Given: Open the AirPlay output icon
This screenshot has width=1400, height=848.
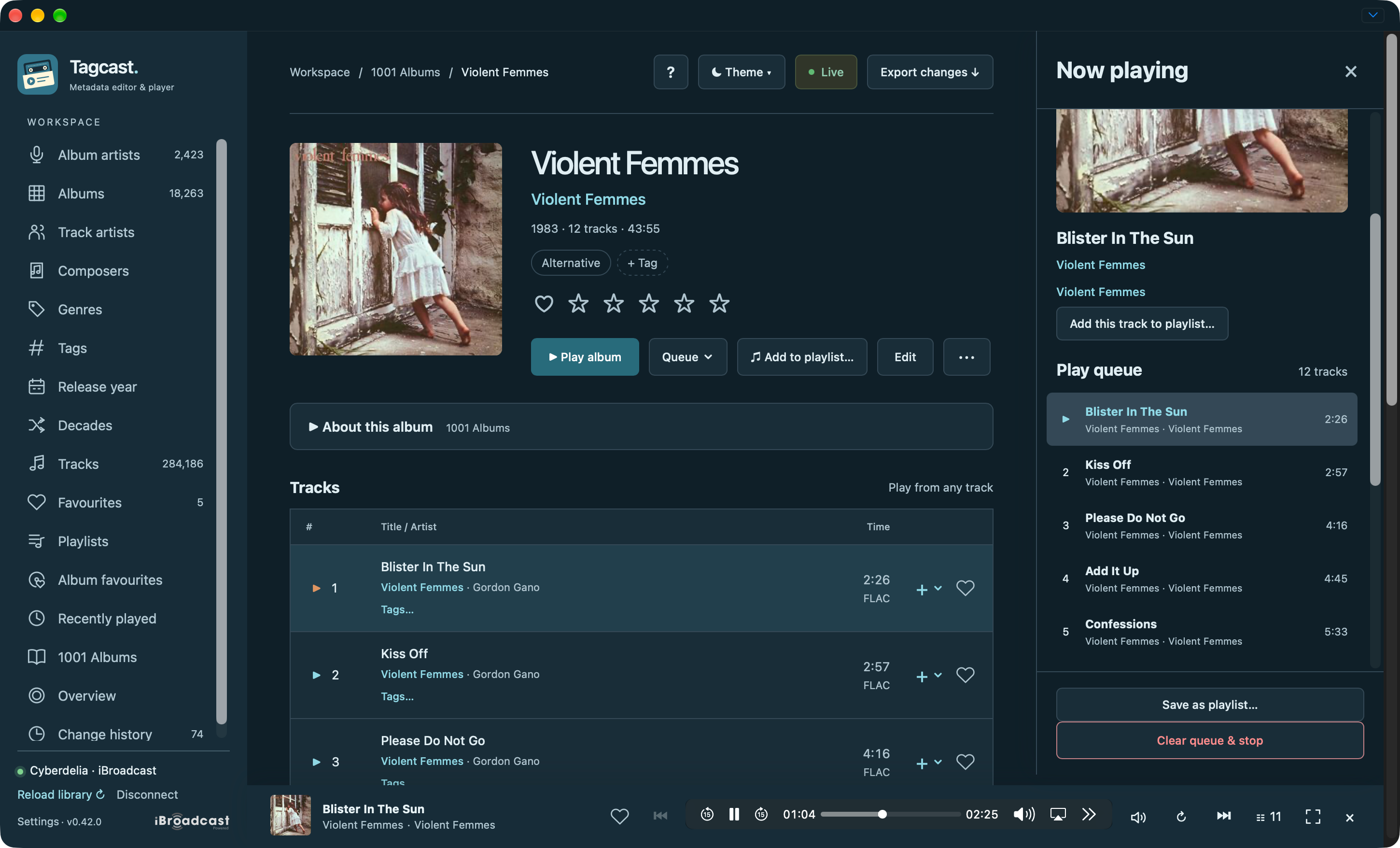Looking at the screenshot, I should tap(1058, 815).
